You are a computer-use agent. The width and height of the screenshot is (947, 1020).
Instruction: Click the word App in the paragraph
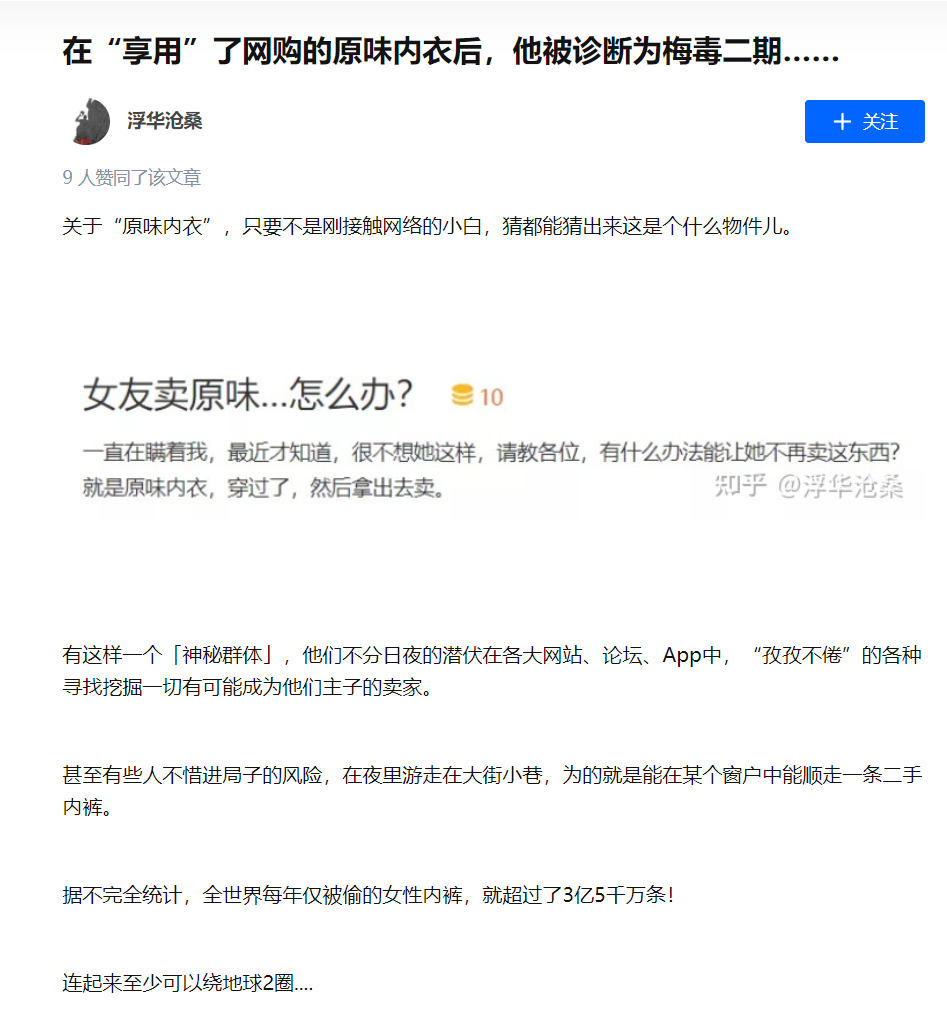pyautogui.click(x=682, y=655)
